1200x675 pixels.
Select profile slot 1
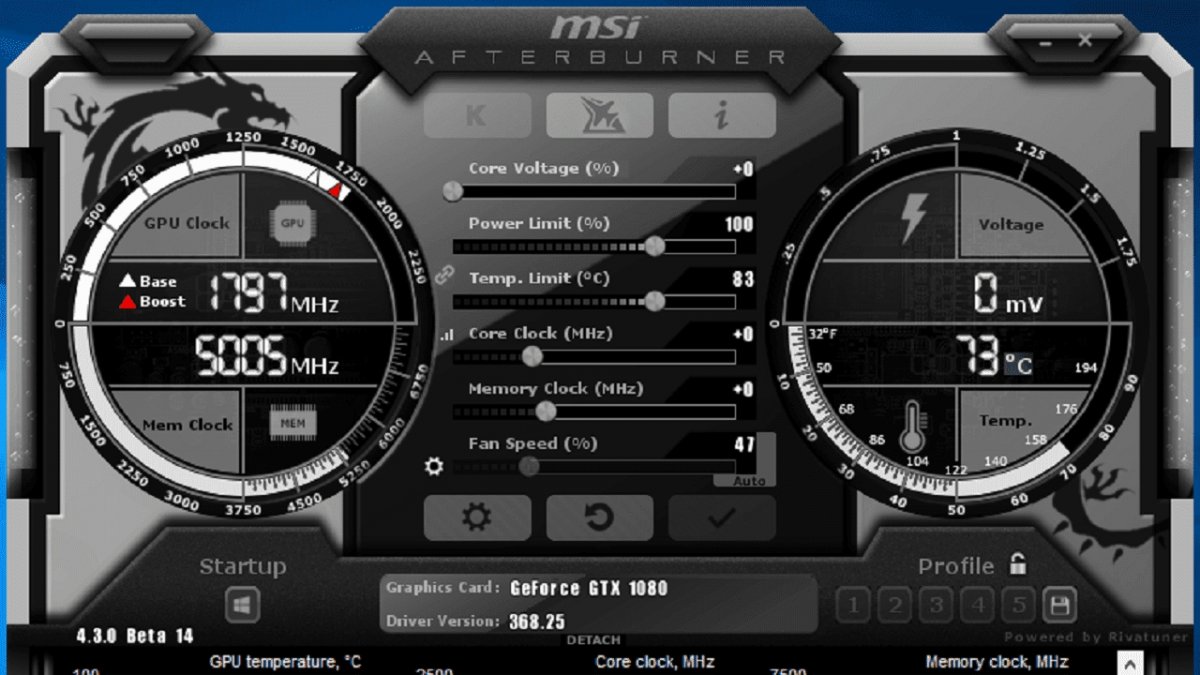(x=853, y=604)
